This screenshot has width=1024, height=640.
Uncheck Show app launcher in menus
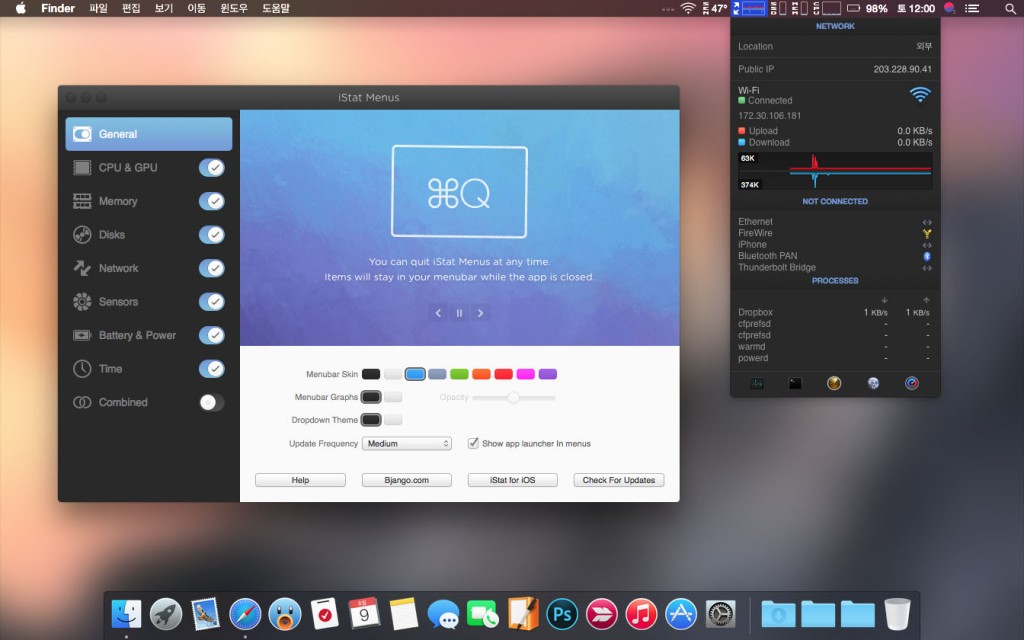click(x=473, y=443)
